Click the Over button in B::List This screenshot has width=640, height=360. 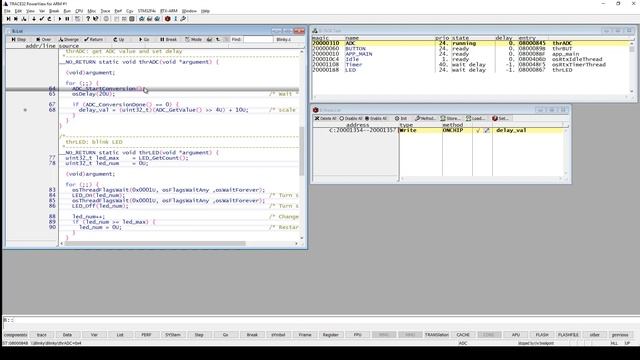43,40
